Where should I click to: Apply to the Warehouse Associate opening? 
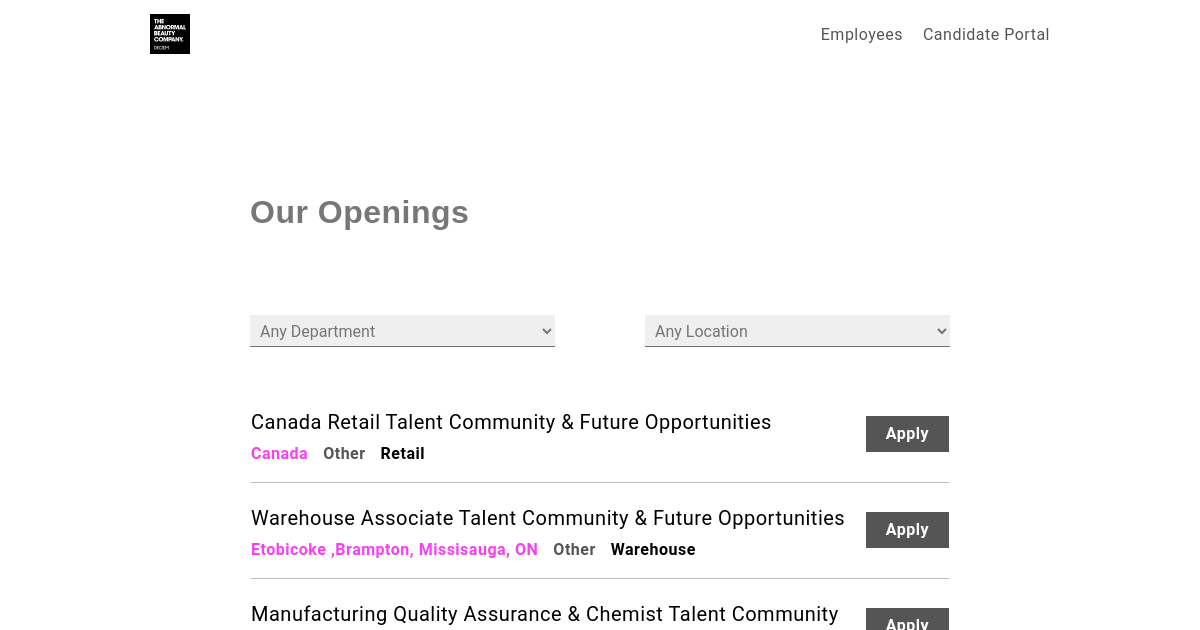(x=907, y=530)
